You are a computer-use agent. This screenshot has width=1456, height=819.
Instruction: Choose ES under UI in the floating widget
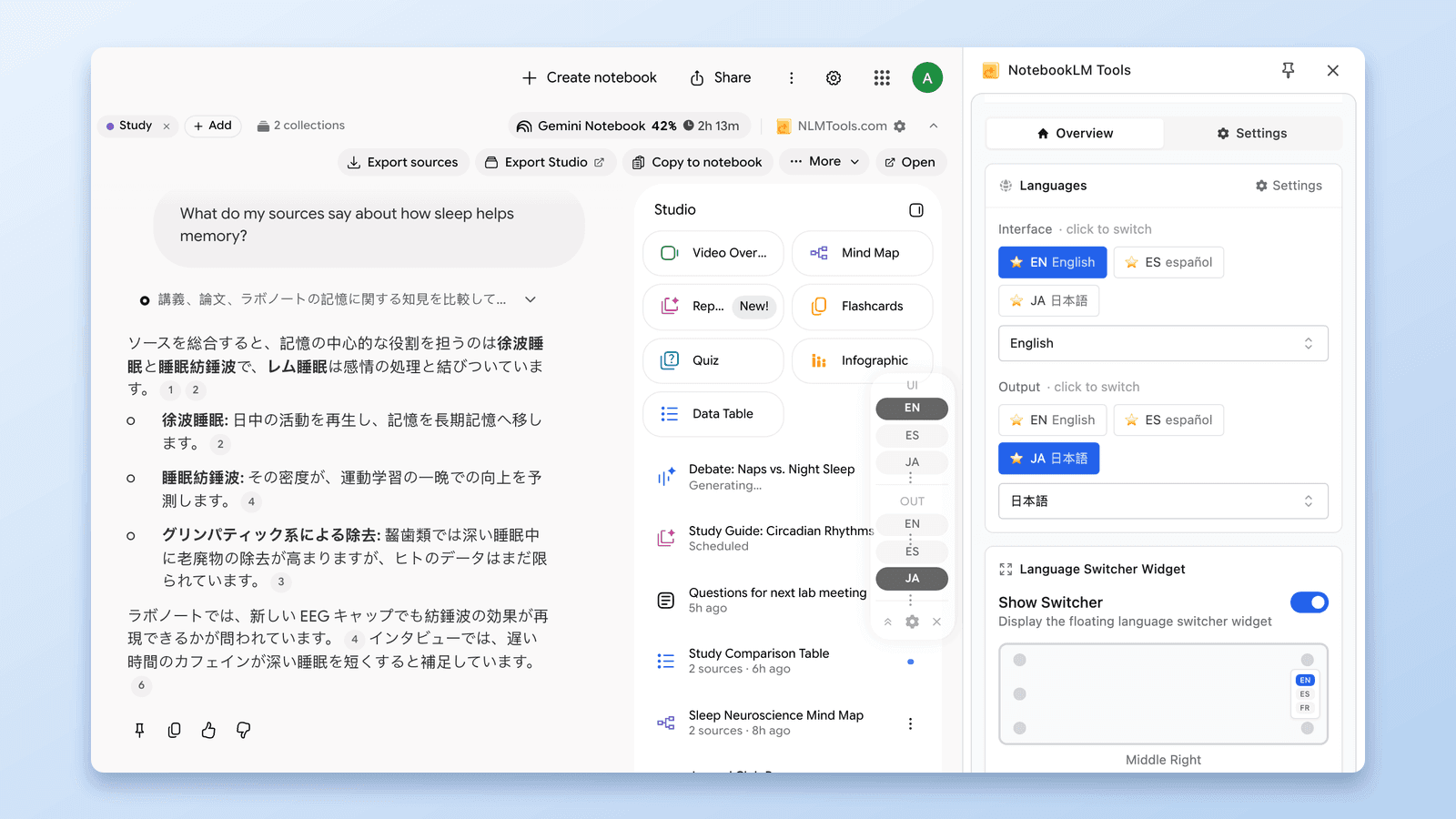[x=912, y=436]
